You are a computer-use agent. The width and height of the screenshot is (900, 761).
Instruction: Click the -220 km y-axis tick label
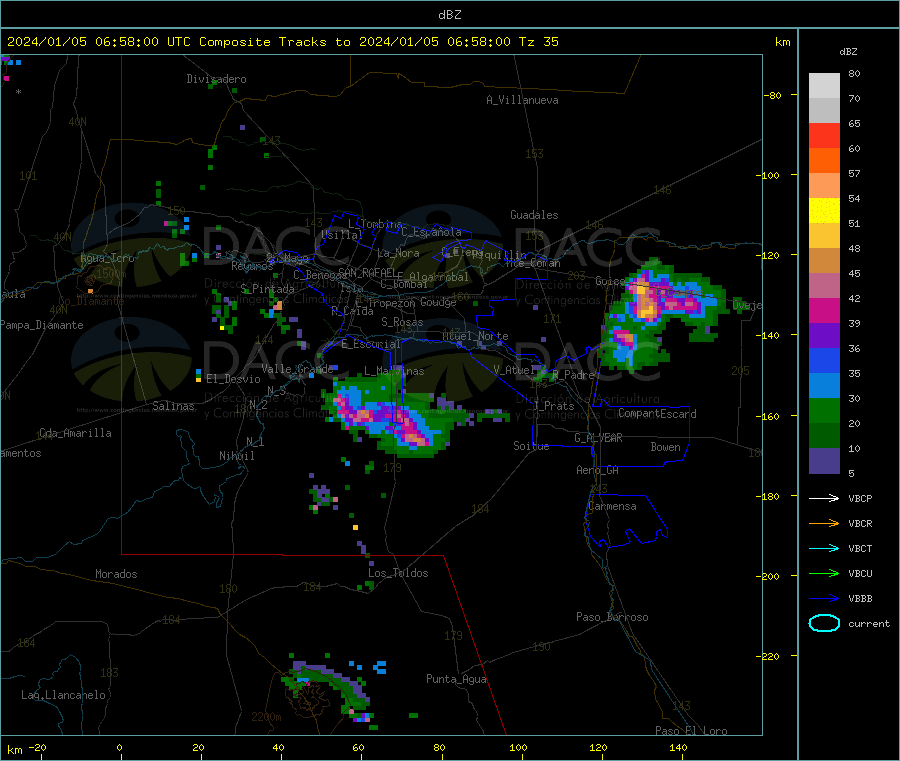point(770,657)
